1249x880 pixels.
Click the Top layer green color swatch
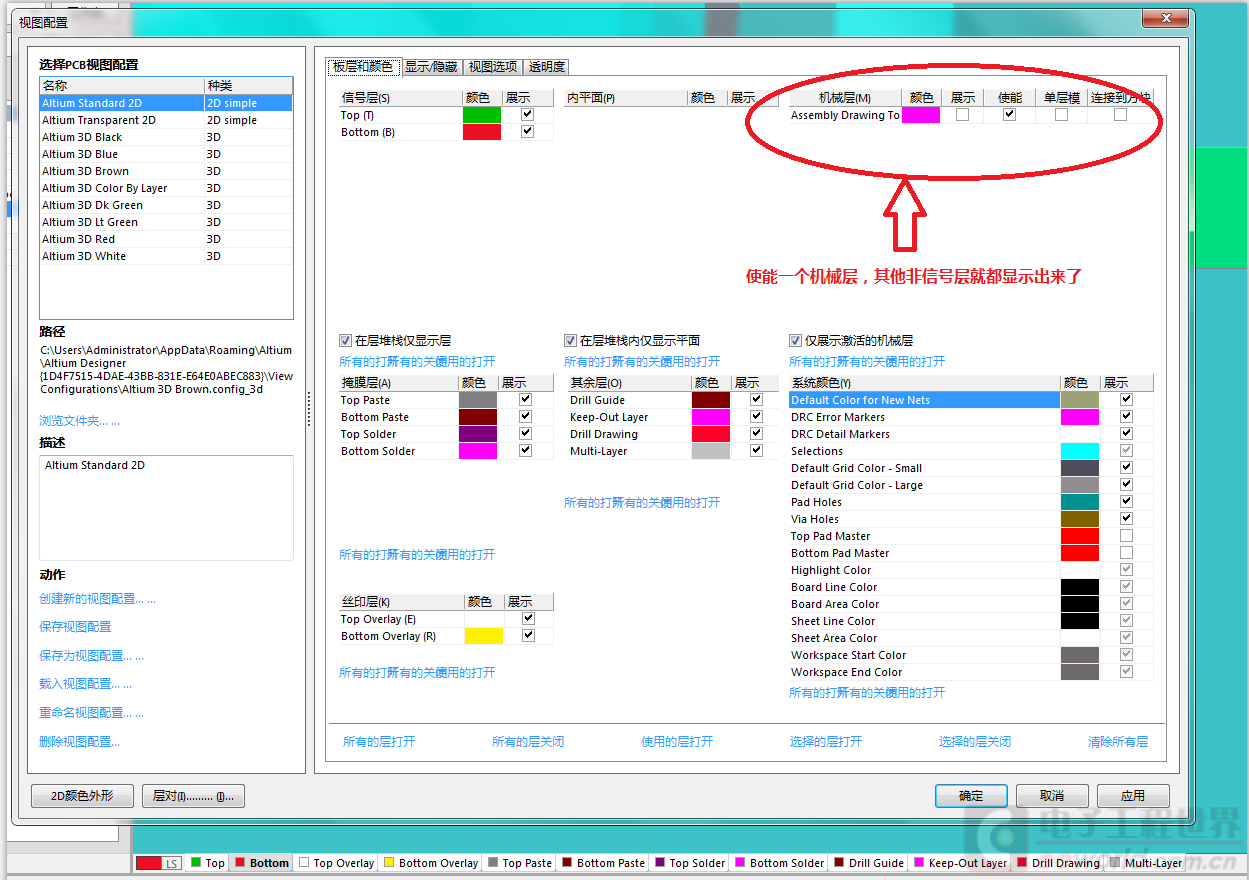pos(482,115)
